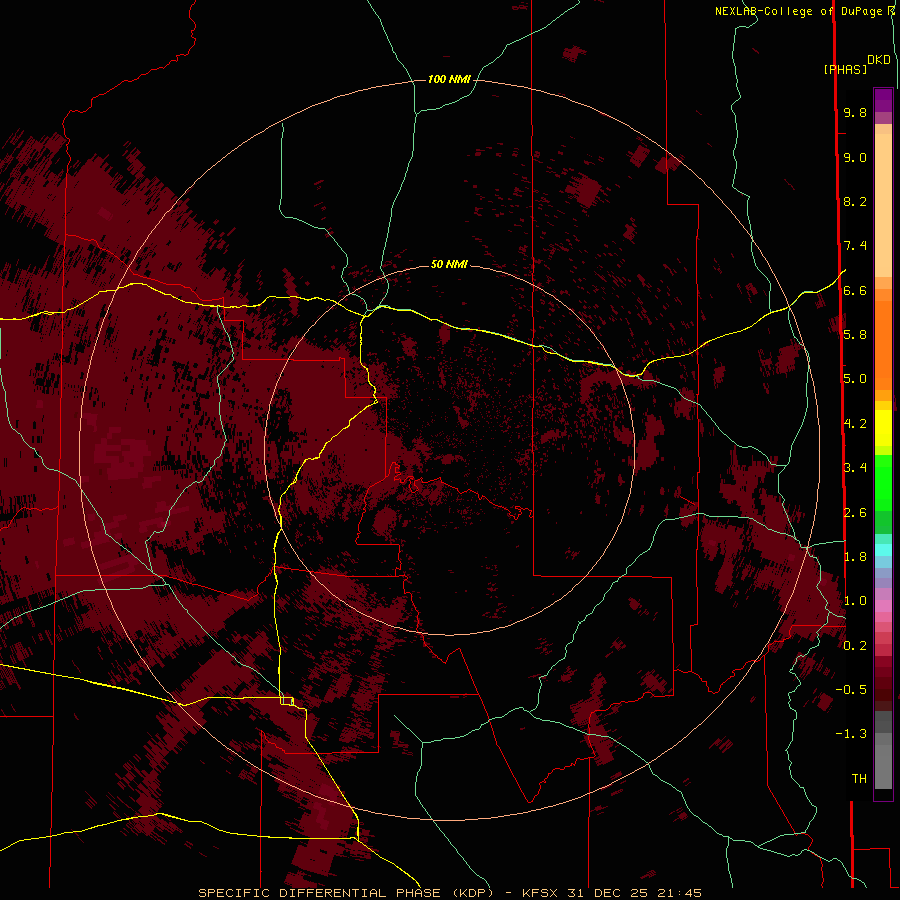Select the "DKD" legend header text
Viewport: 900px width, 900px height.
[x=878, y=60]
